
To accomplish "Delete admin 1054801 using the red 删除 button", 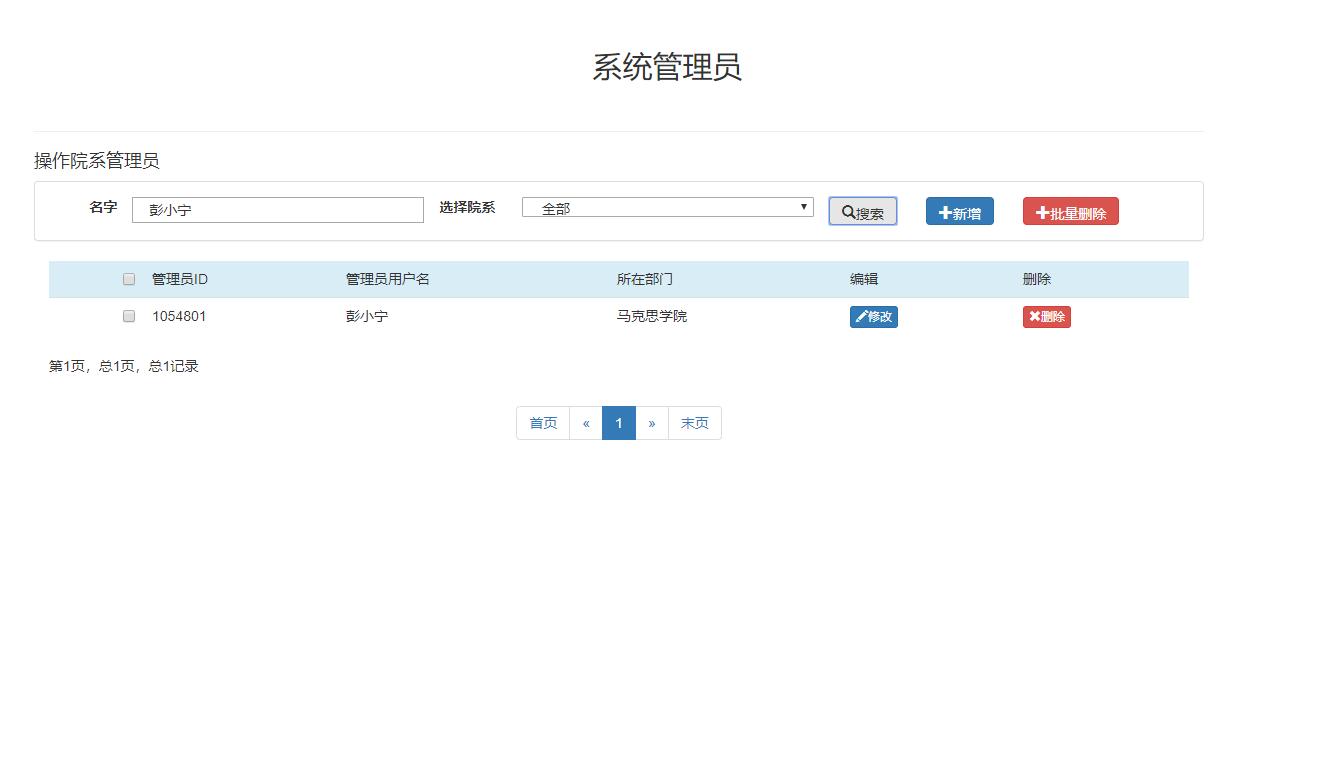I will tap(1046, 316).
